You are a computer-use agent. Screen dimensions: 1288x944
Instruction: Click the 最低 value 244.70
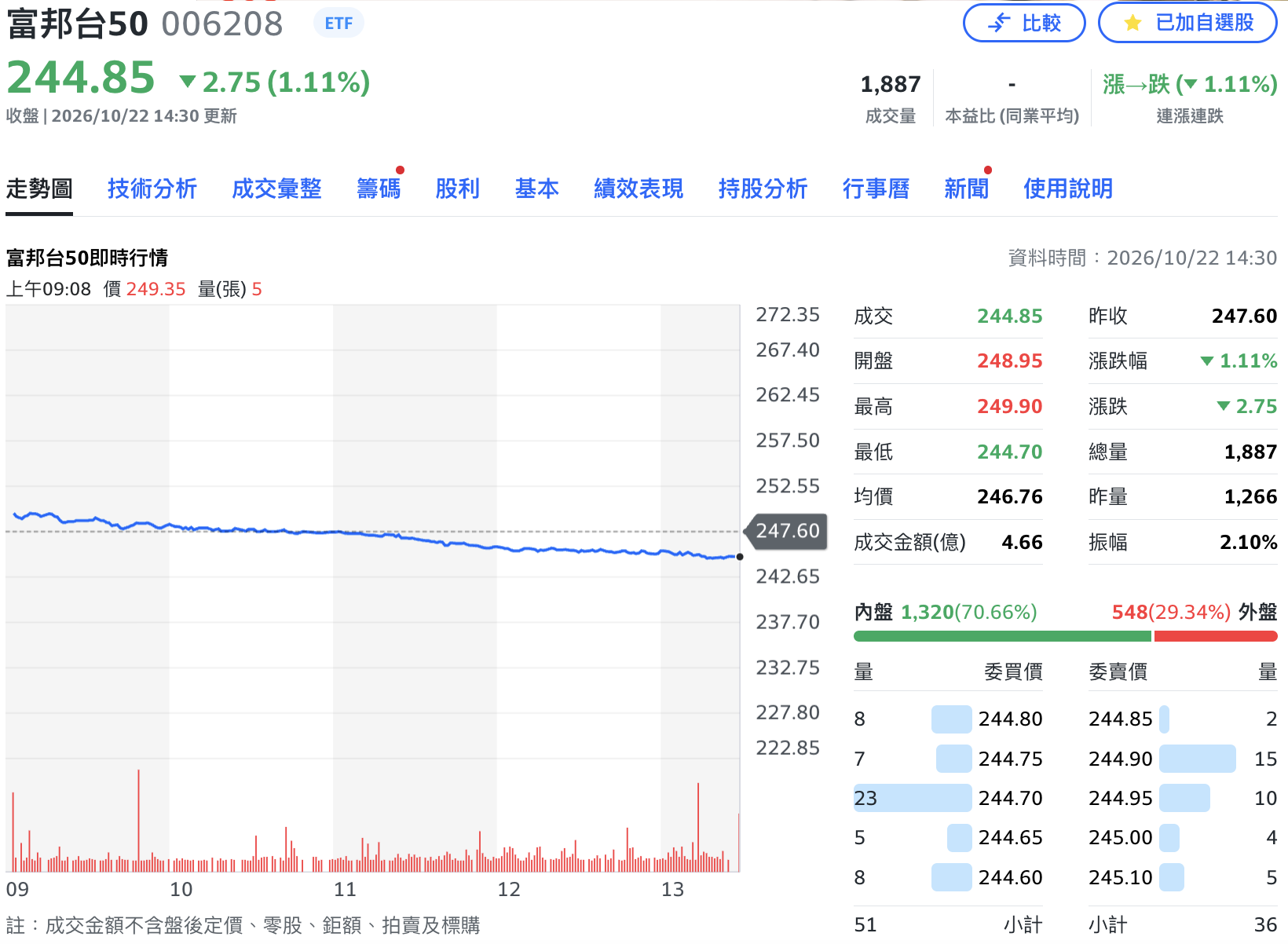pyautogui.click(x=1010, y=452)
